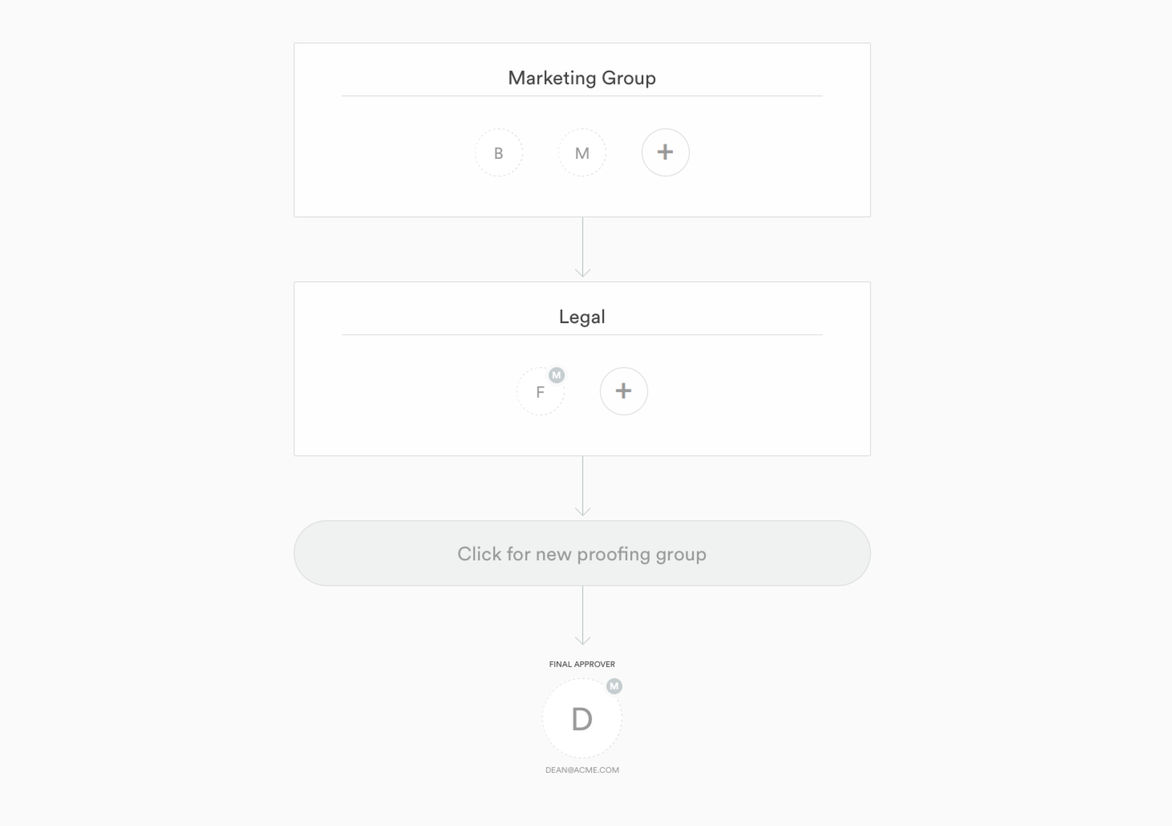Open the final approver D avatar

point(582,719)
